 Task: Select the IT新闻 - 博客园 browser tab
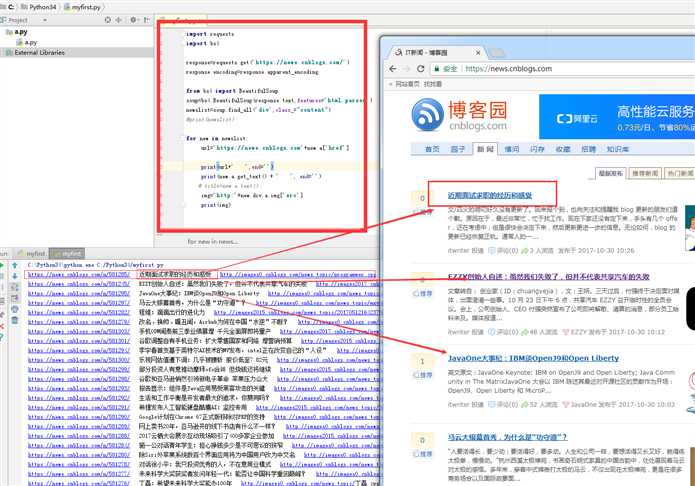434,53
